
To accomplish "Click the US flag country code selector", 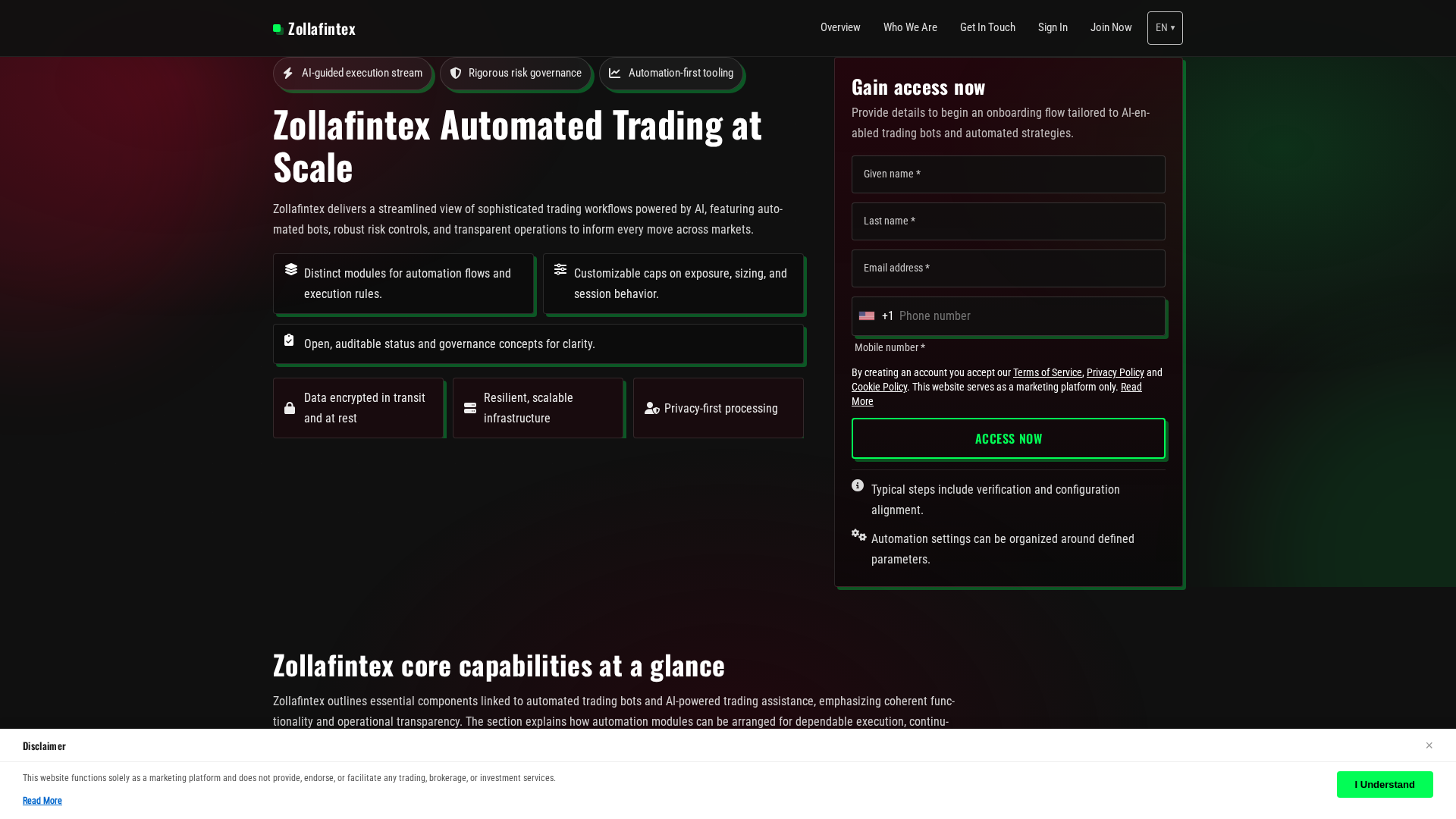I will (867, 316).
